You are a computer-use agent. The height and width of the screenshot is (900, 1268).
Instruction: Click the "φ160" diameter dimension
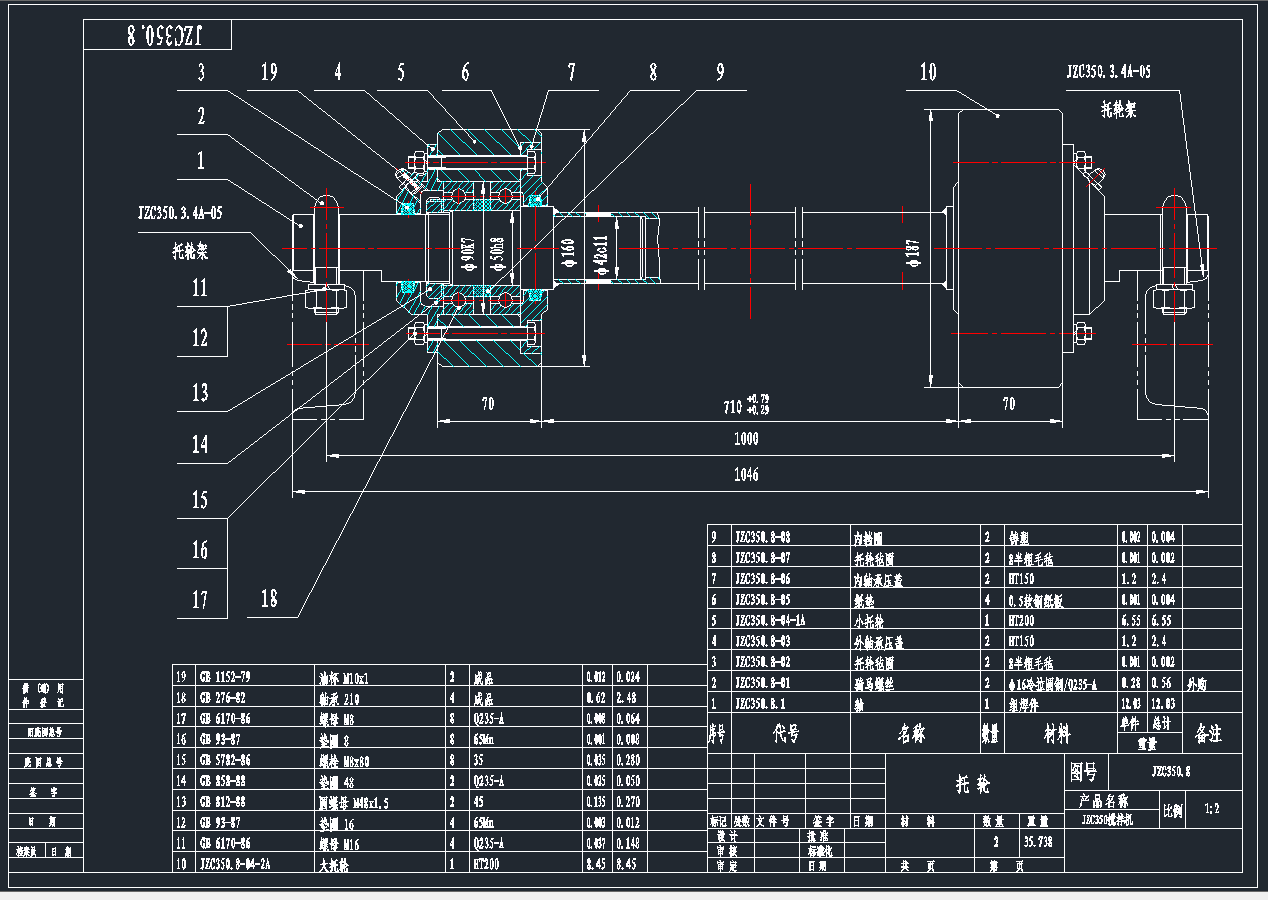coord(569,251)
